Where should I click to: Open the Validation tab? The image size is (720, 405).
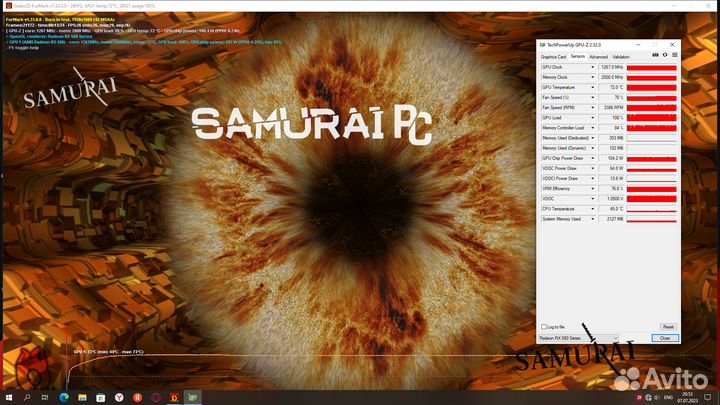click(621, 57)
